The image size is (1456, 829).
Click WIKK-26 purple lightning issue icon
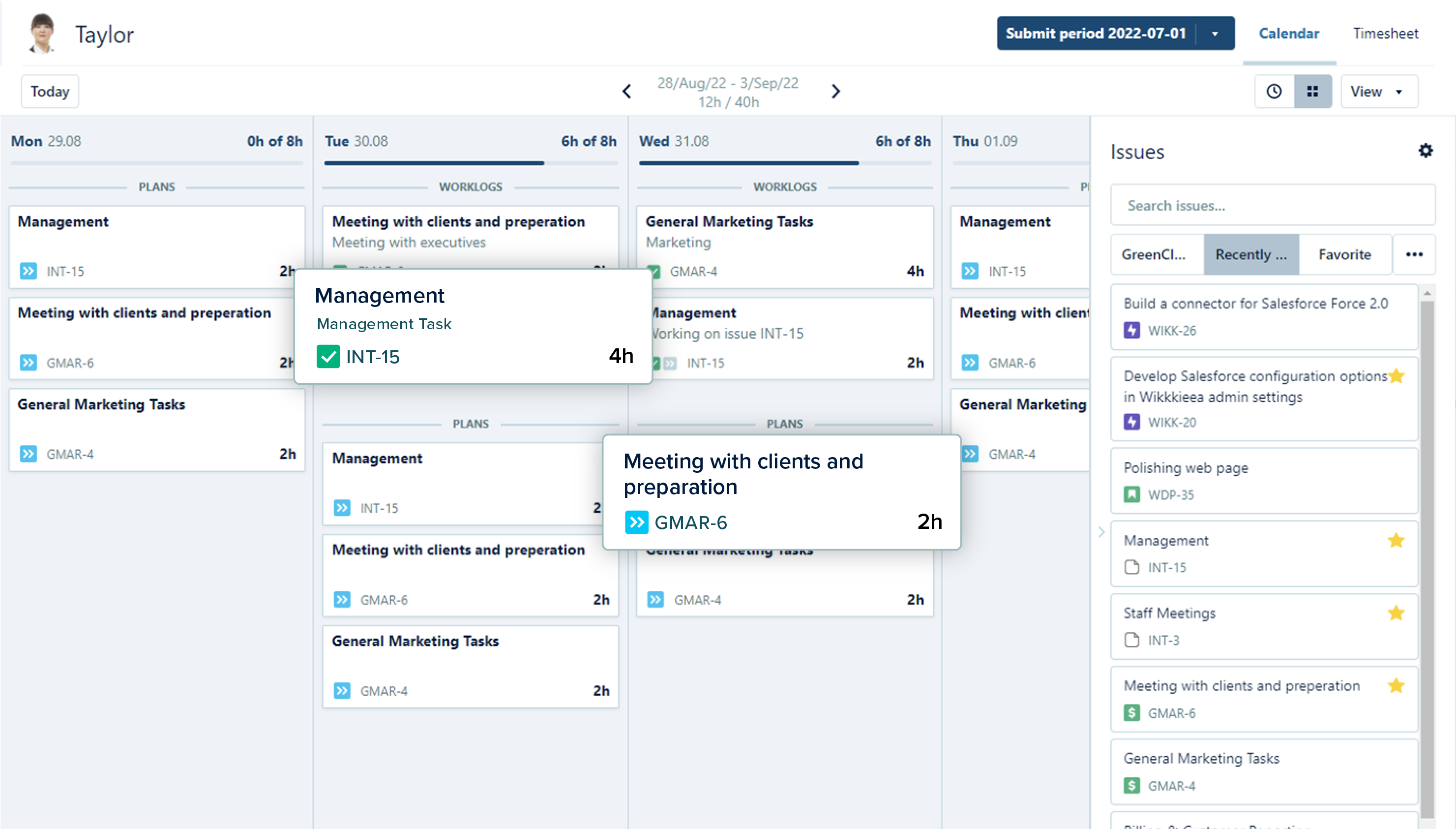[1131, 330]
